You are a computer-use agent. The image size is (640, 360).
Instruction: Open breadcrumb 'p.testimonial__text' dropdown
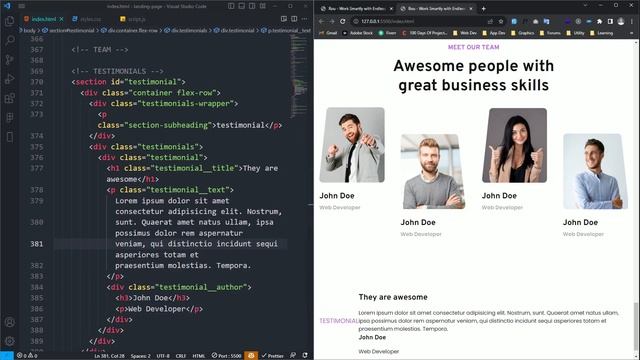286,31
